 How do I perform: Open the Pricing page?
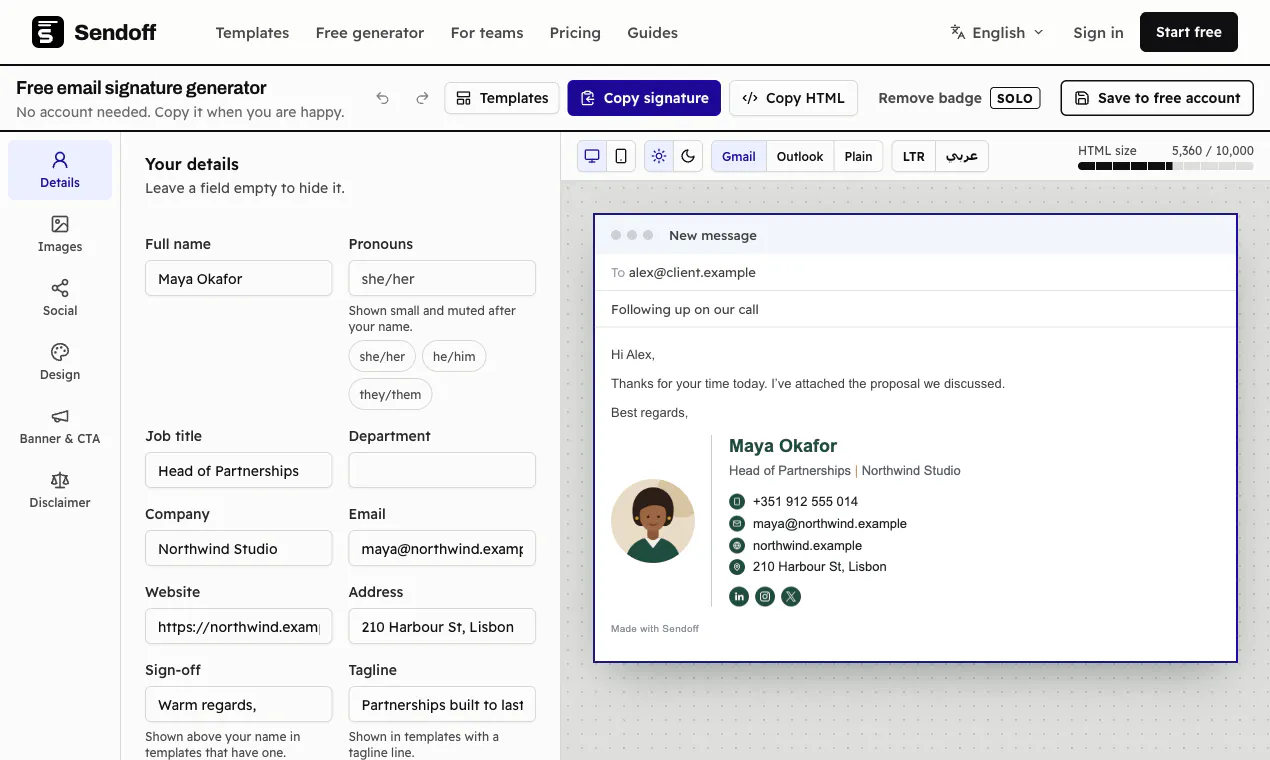tap(575, 33)
